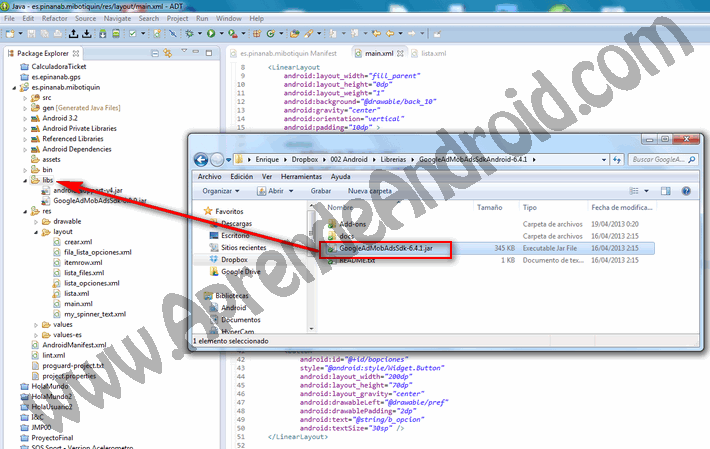Collapse the es.pinanab.mibotiquin project
710x449 pixels.
click(x=14, y=88)
